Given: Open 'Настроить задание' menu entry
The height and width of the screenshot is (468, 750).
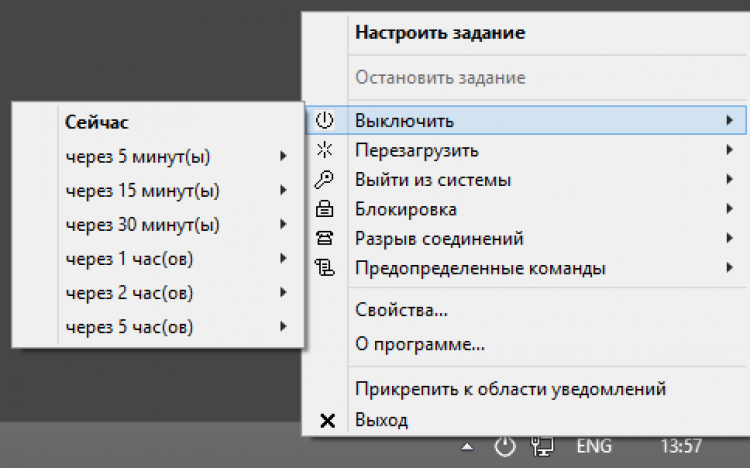Looking at the screenshot, I should (440, 33).
